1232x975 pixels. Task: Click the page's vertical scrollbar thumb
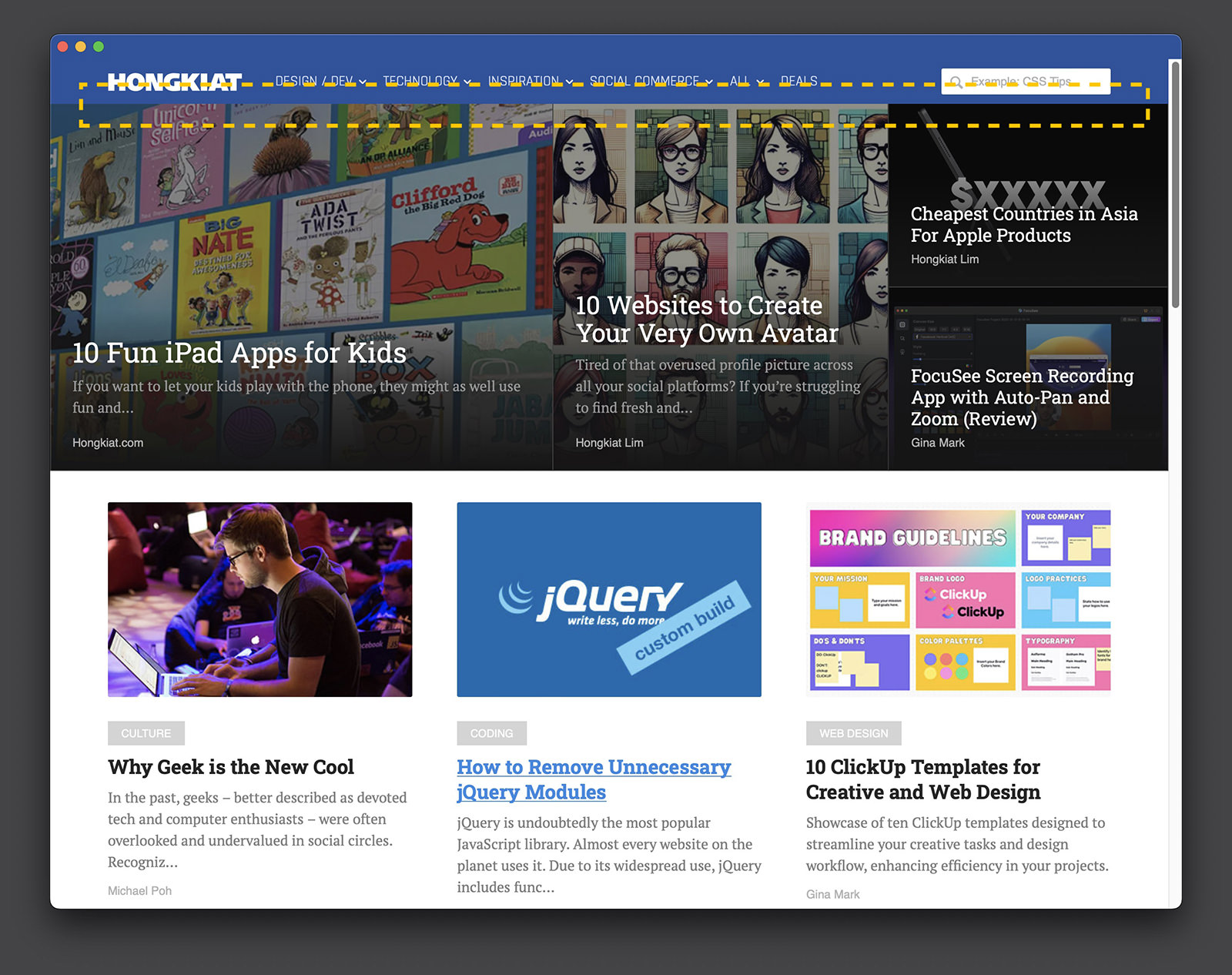point(1175,185)
